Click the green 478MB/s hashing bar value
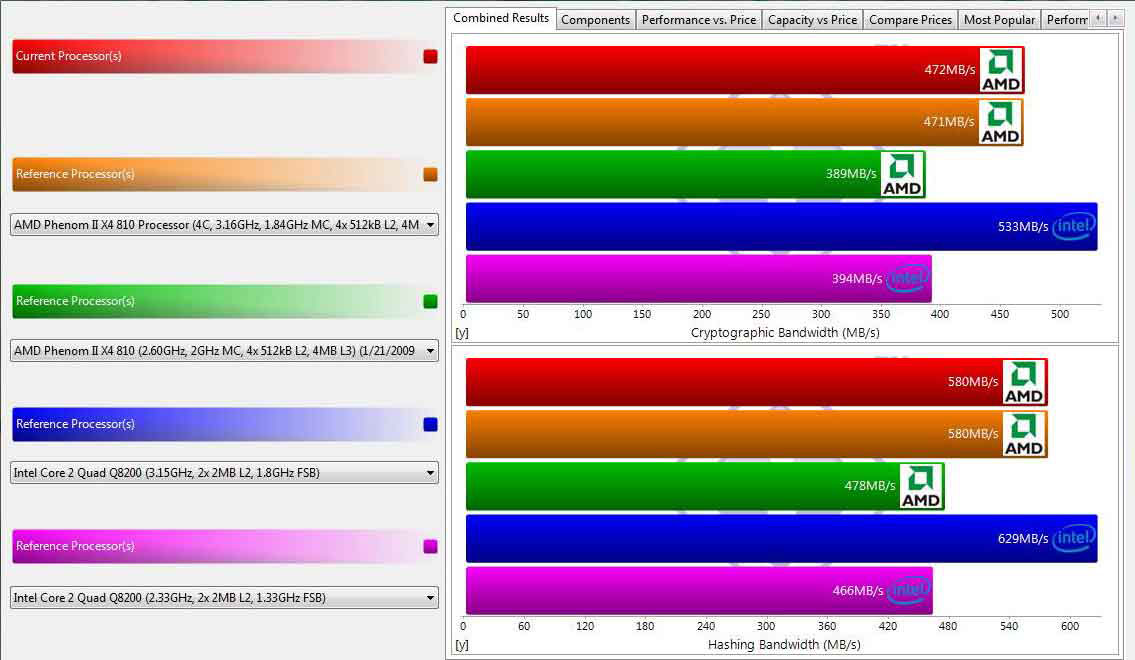Screen dimensions: 1135x660 pyautogui.click(x=870, y=486)
